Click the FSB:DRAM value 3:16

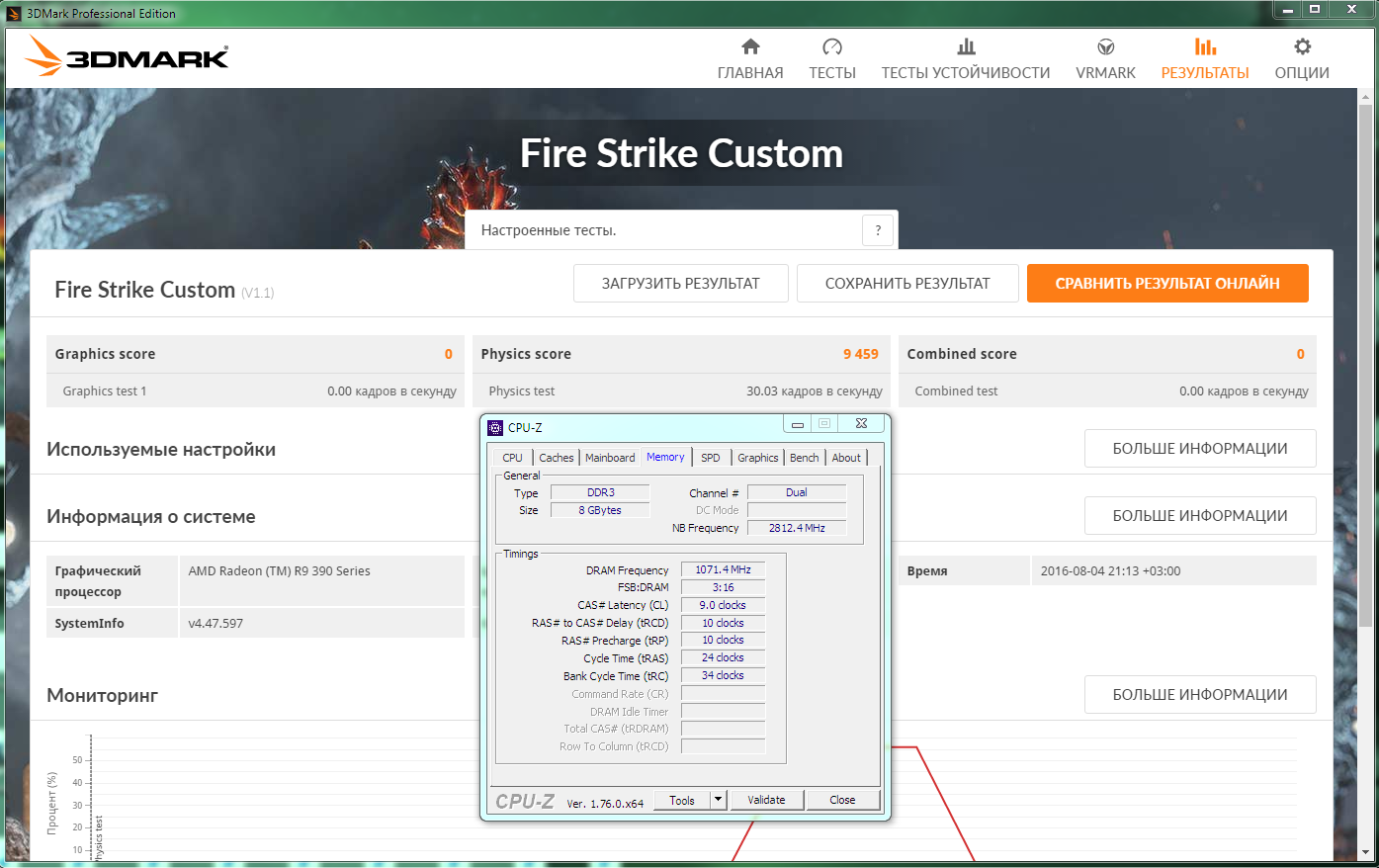723,587
